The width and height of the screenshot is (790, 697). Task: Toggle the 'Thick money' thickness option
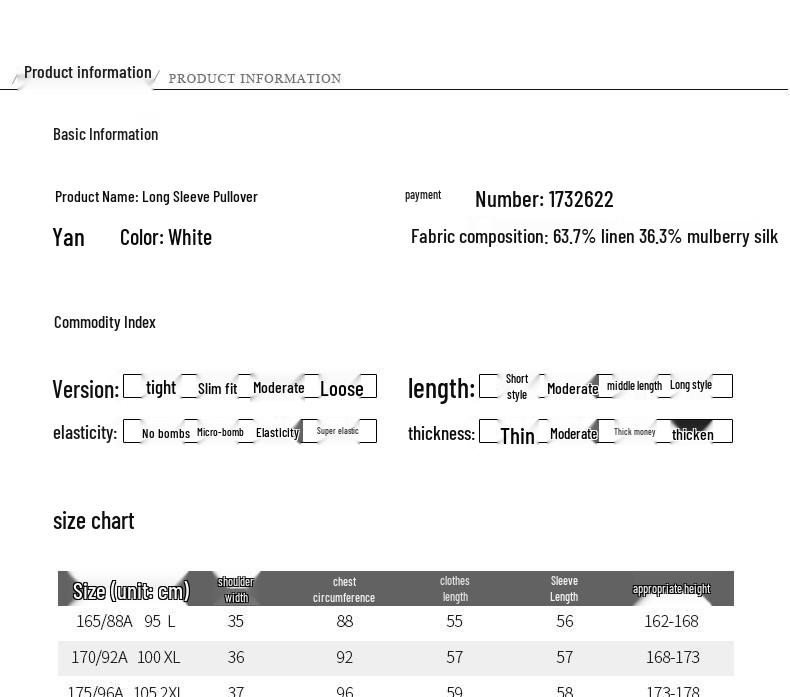[x=605, y=432]
